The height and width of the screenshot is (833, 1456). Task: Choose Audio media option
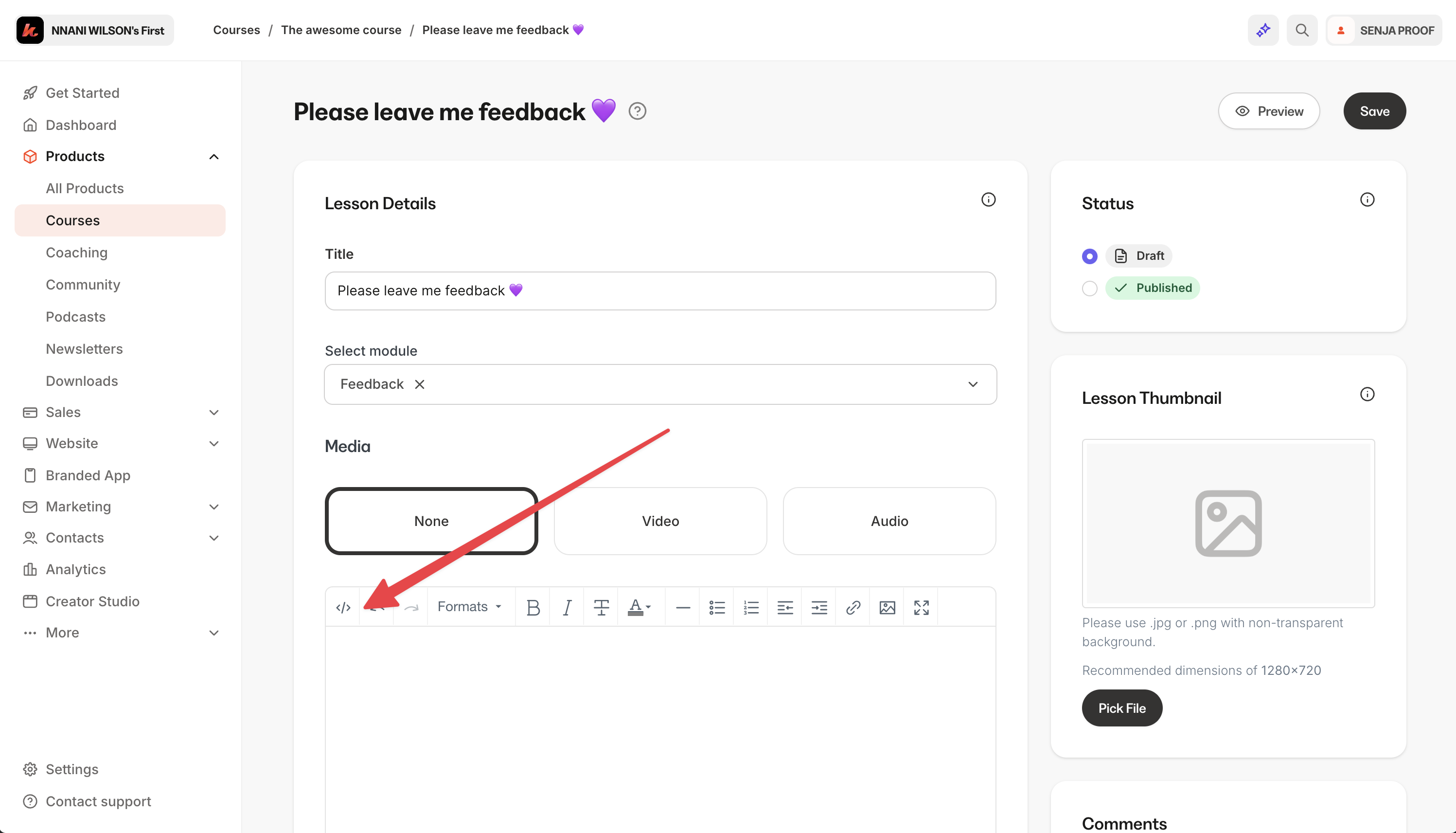(x=889, y=521)
